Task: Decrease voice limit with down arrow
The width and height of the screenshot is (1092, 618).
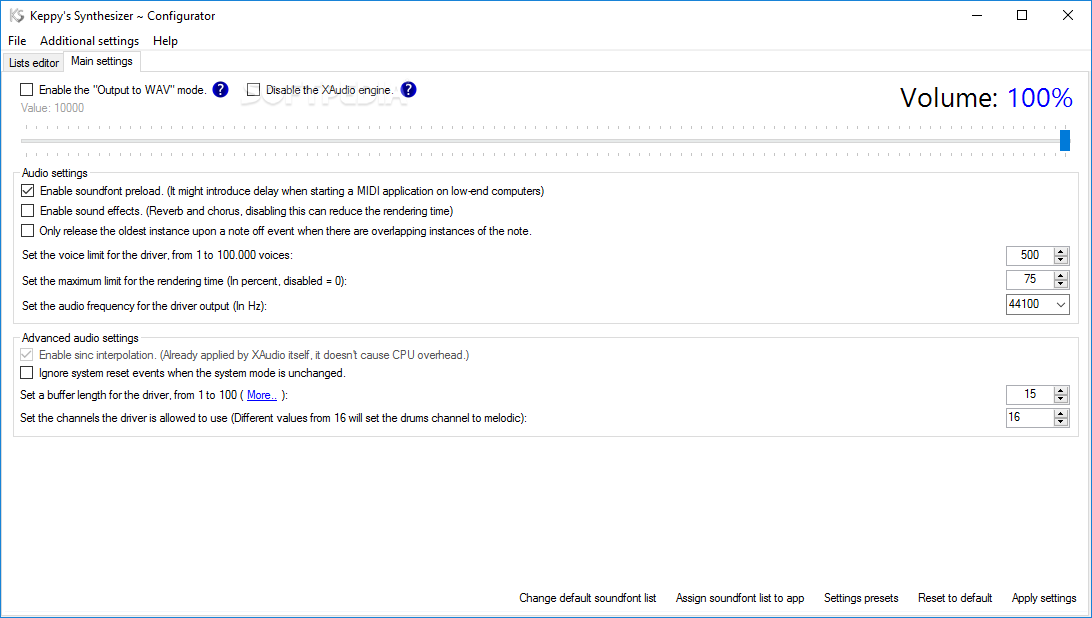Action: coord(1061,260)
